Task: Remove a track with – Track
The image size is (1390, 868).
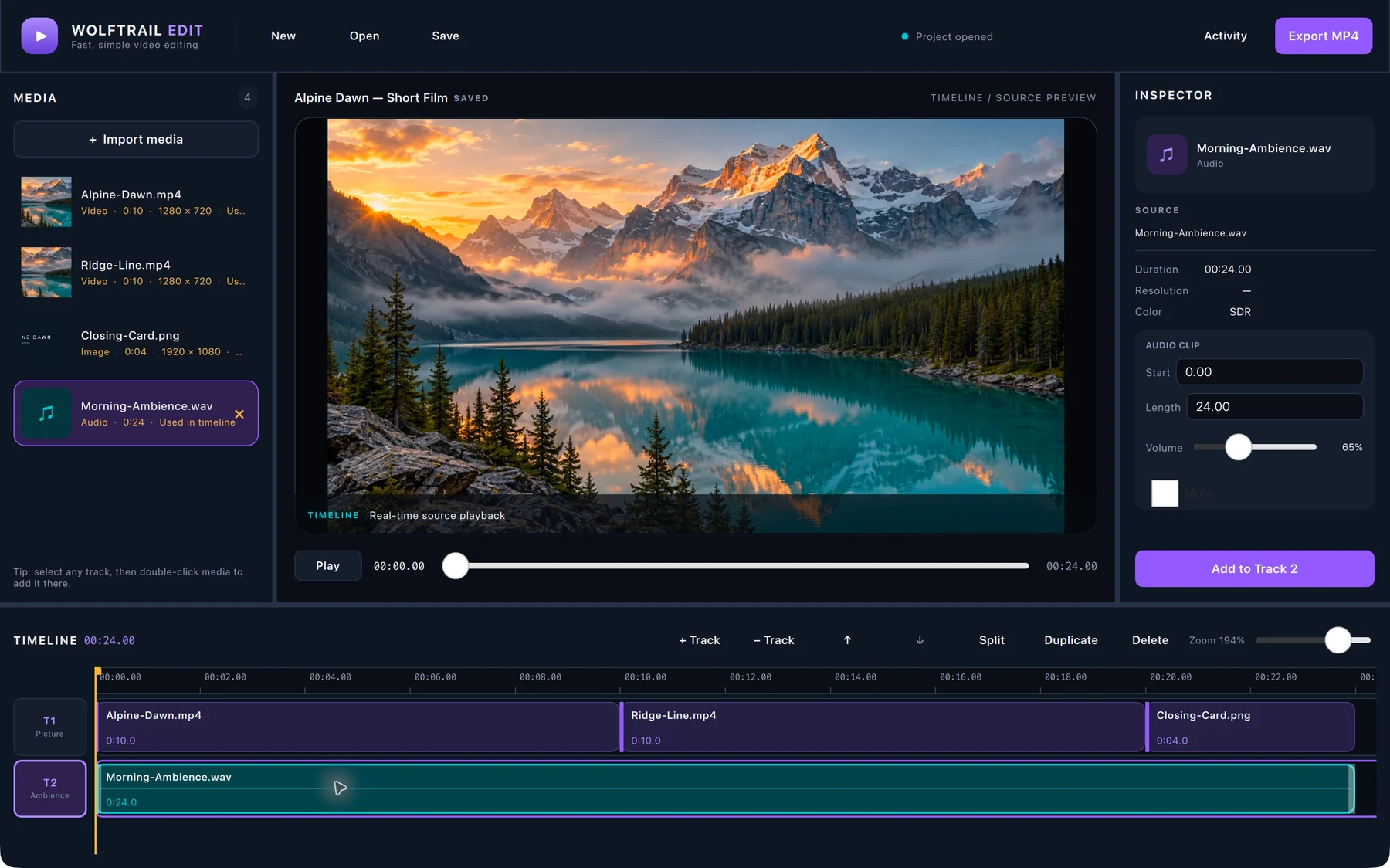Action: click(774, 640)
